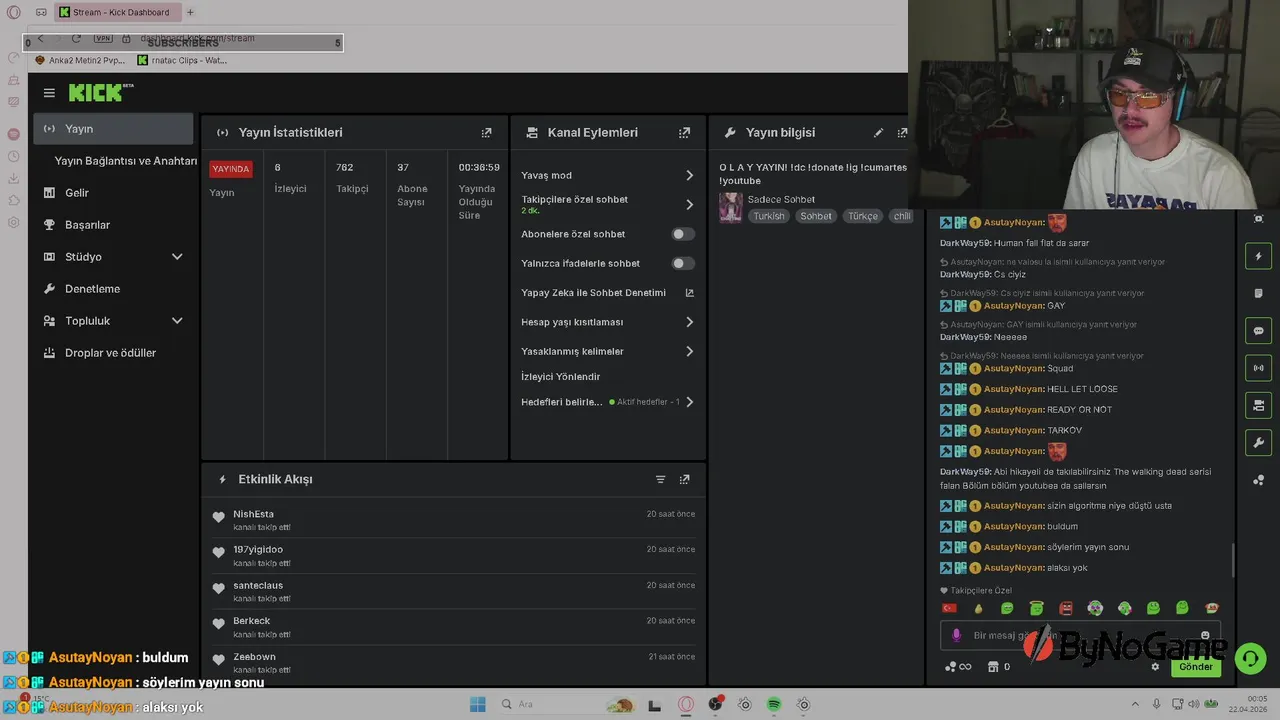Click follower NishEsta in the activity feed

[253, 514]
